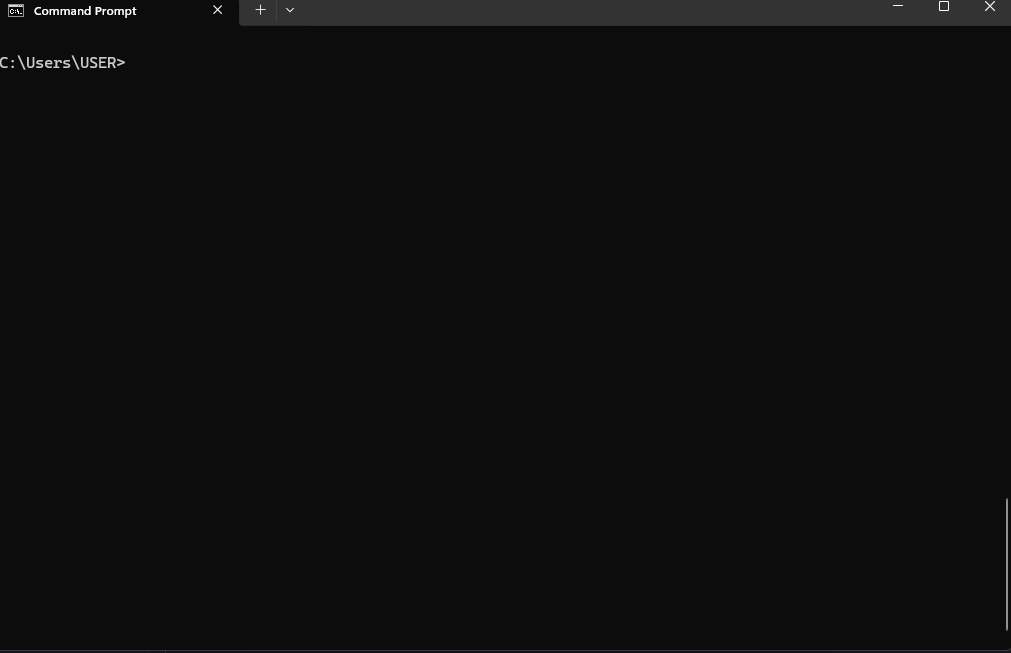This screenshot has height=653, width=1011.
Task: Click the scrollbar track above the thumb
Action: pyautogui.click(x=1006, y=258)
